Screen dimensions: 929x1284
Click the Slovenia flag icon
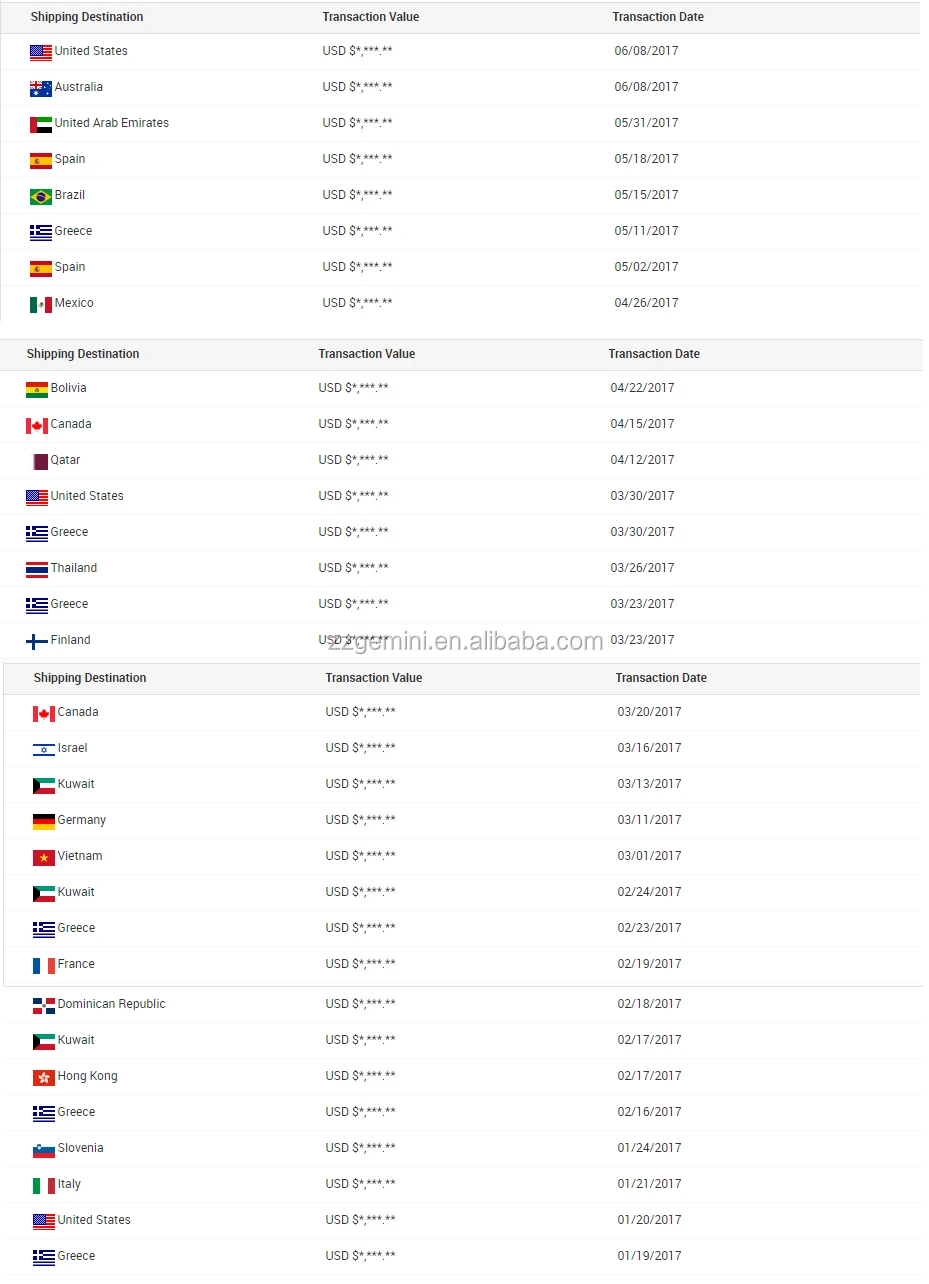tap(44, 1149)
